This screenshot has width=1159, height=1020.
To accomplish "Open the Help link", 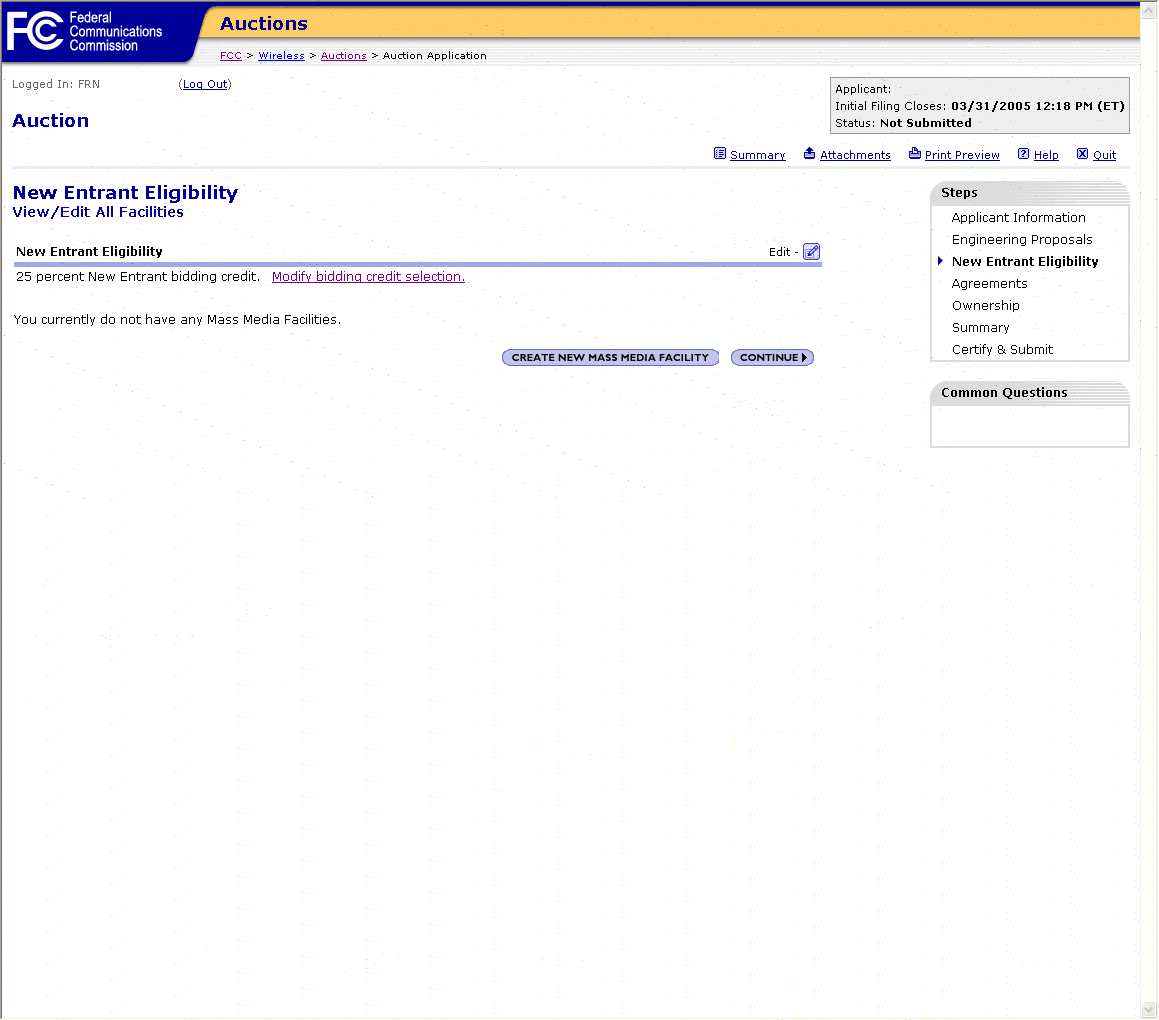I will tap(1046, 155).
